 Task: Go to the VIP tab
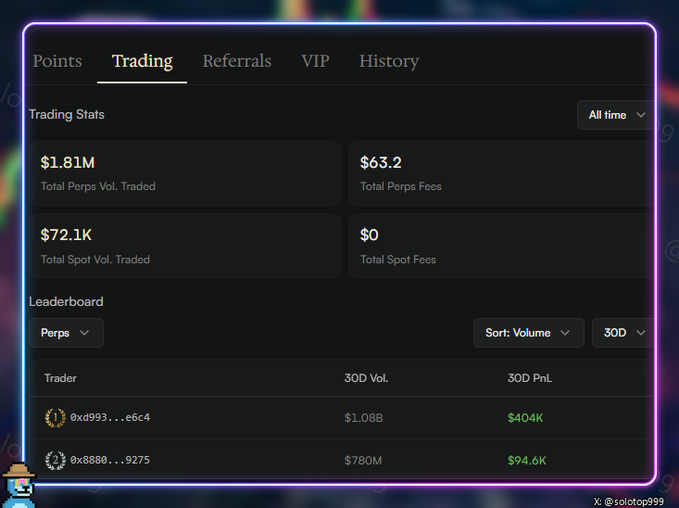(x=315, y=61)
